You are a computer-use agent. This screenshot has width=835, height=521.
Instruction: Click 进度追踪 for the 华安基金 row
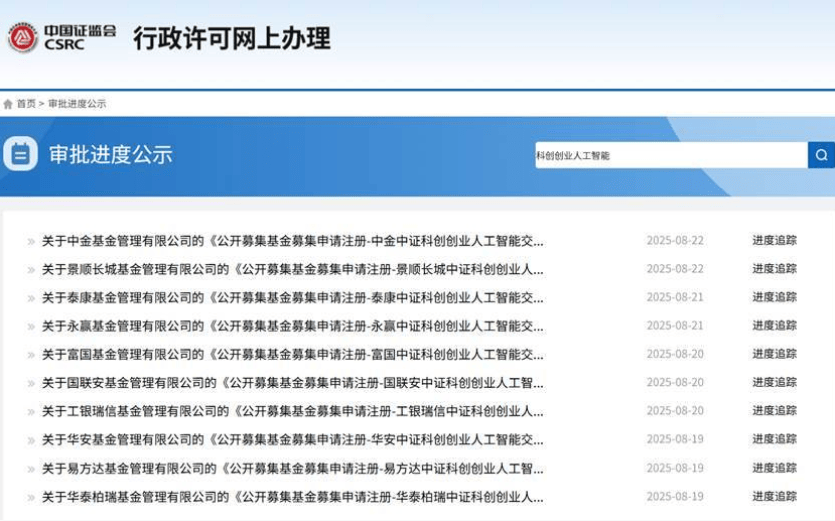pos(774,439)
